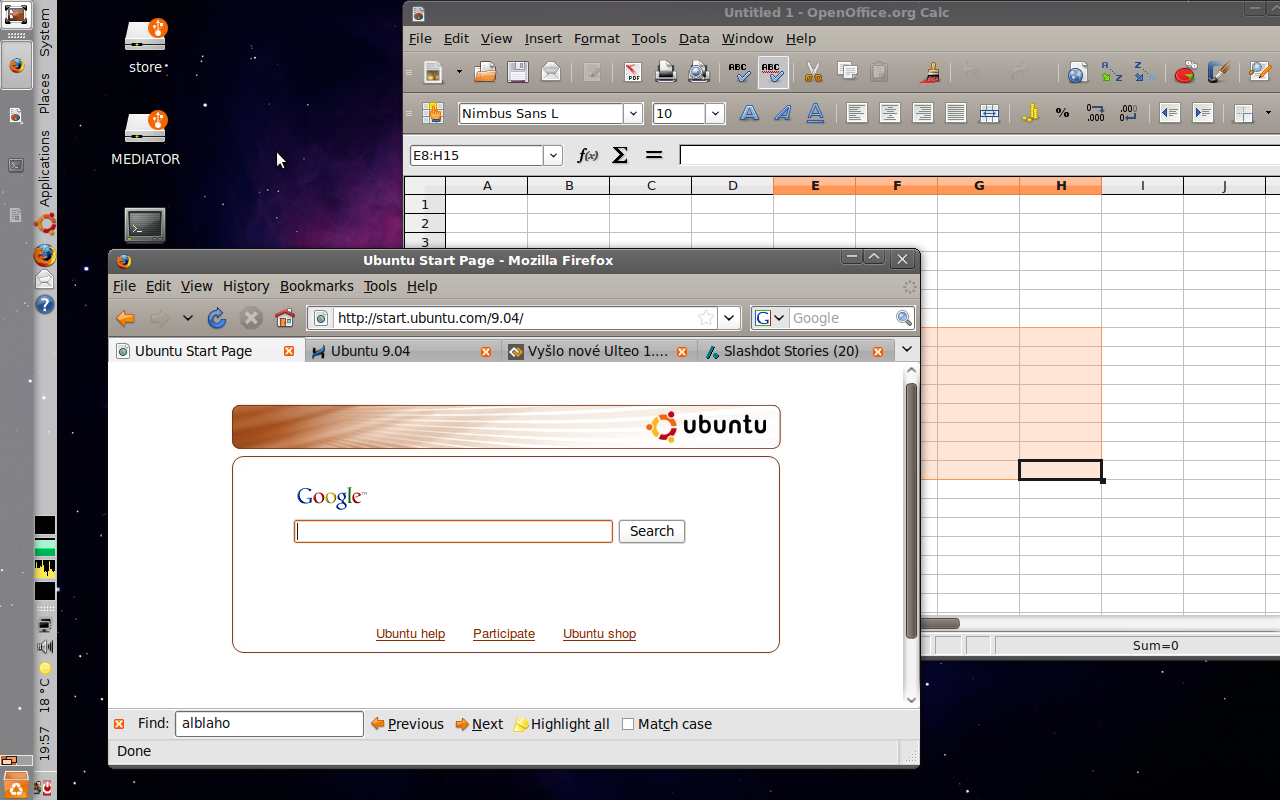Open a file using the Calc folder icon
1280x800 pixels.
[x=485, y=72]
